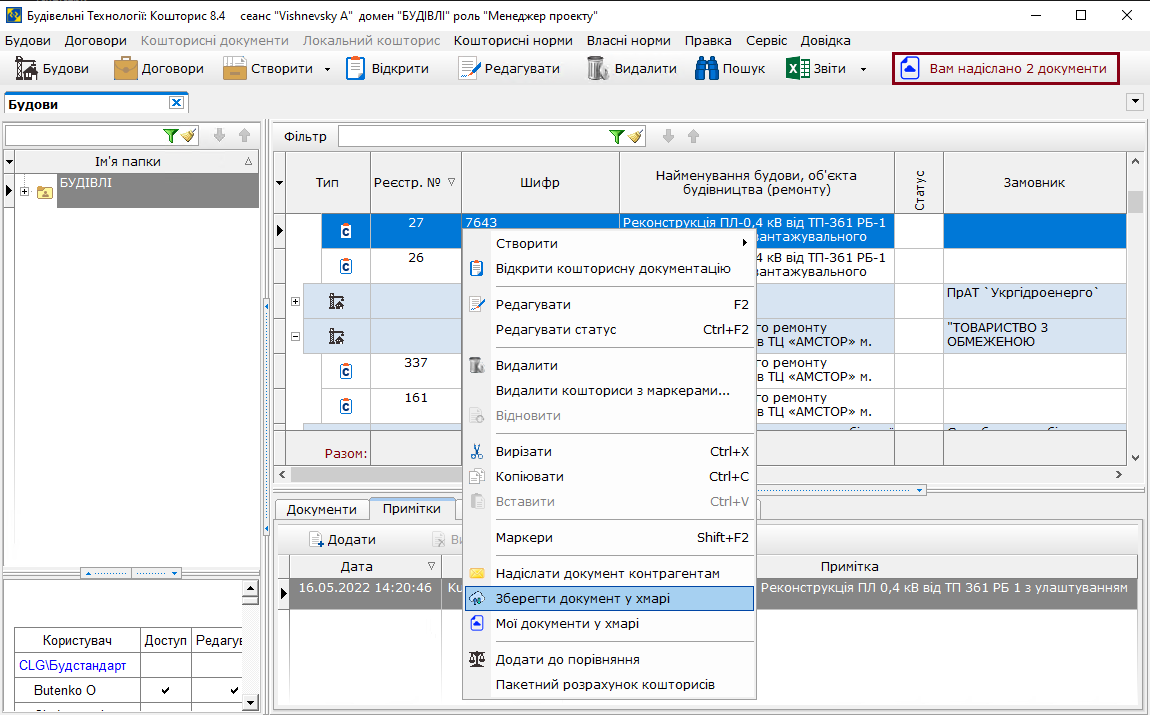Choose 'Додати до порівняння' context entry
Screen dimensions: 1150x715
point(609,659)
